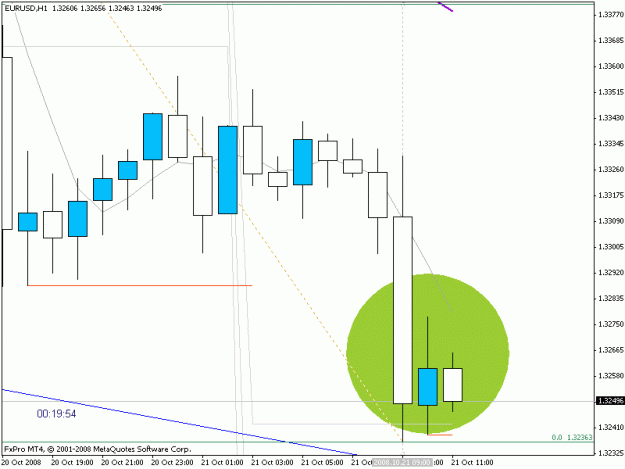
Task: Click the 1.33345 price axis label
Action: (611, 143)
